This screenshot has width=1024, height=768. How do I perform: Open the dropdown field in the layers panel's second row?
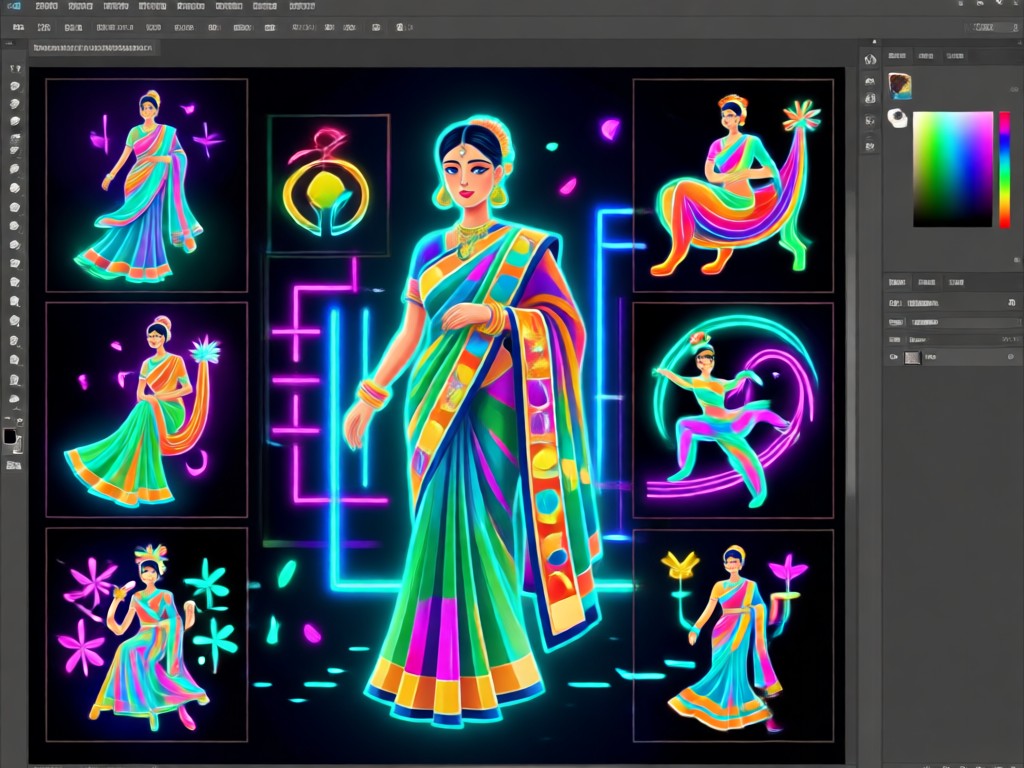click(965, 323)
